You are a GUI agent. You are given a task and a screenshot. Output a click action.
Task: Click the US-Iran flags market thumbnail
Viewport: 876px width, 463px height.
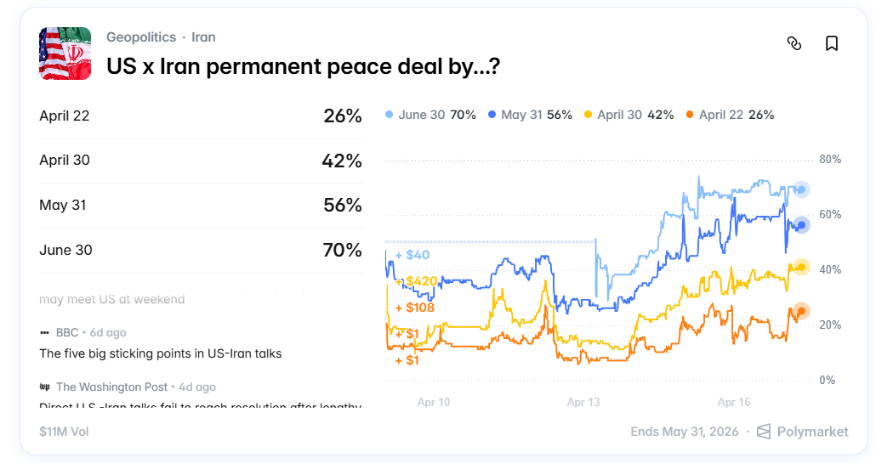pos(65,53)
